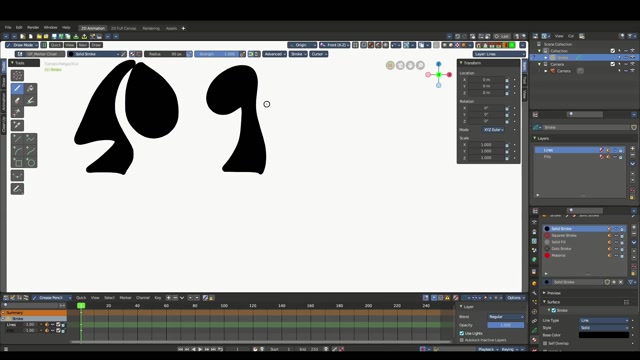Switch to the Rendering workspace tab

tap(151, 28)
